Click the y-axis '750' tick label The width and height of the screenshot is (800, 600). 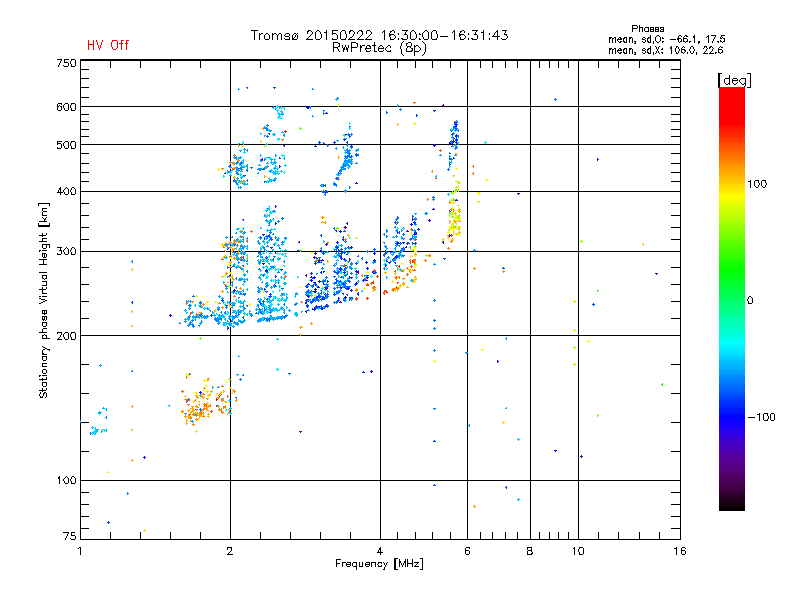(66, 63)
